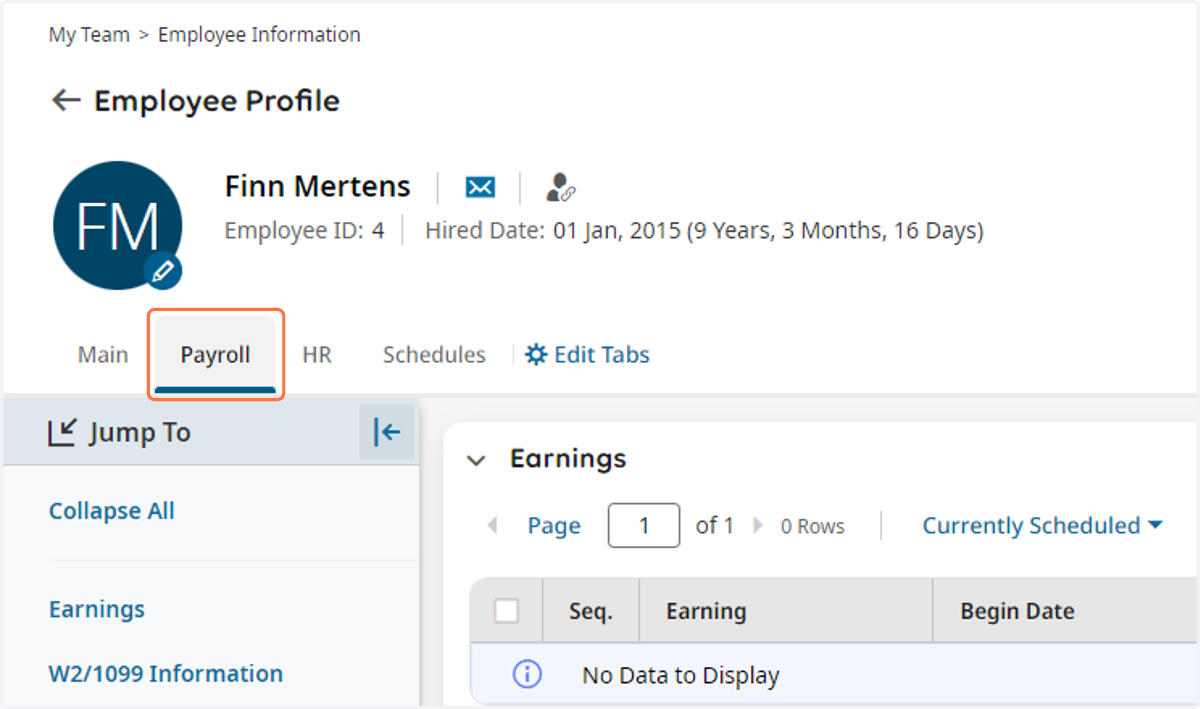The width and height of the screenshot is (1200, 709).
Task: Click the Employee ID: 4 text
Action: (304, 231)
